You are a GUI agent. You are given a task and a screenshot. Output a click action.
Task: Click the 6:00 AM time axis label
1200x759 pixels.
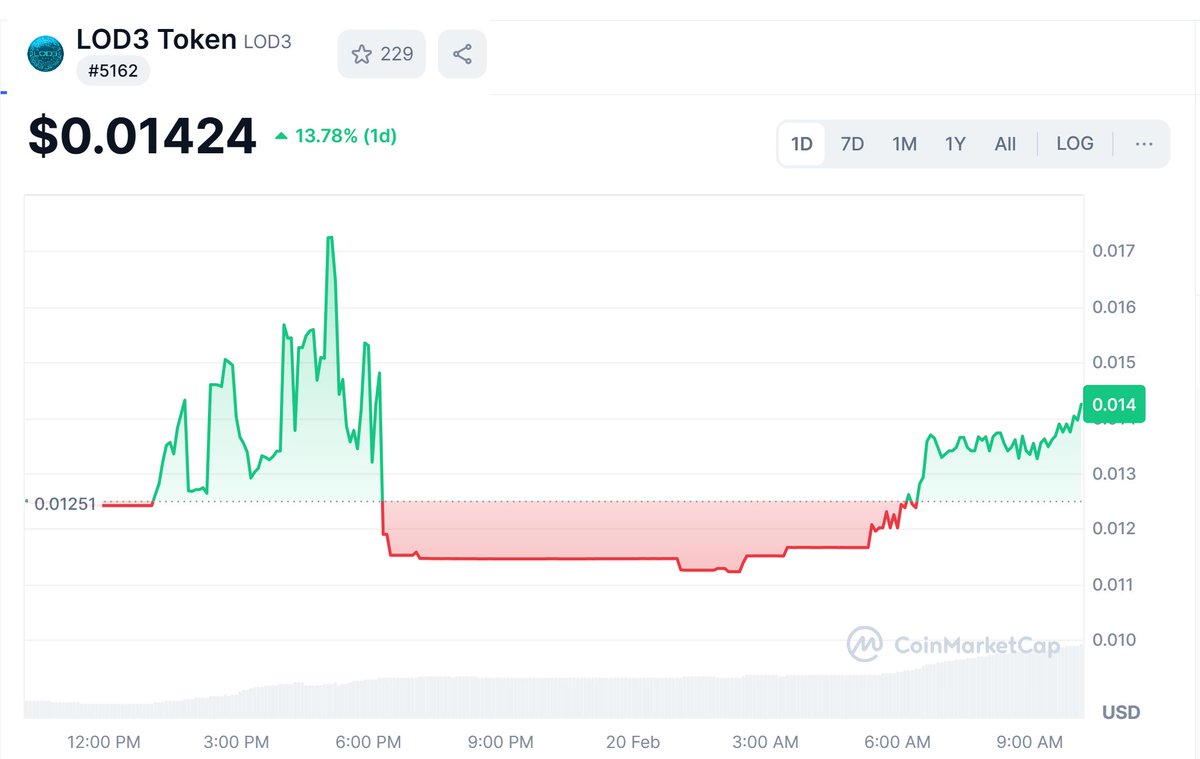pos(897,742)
